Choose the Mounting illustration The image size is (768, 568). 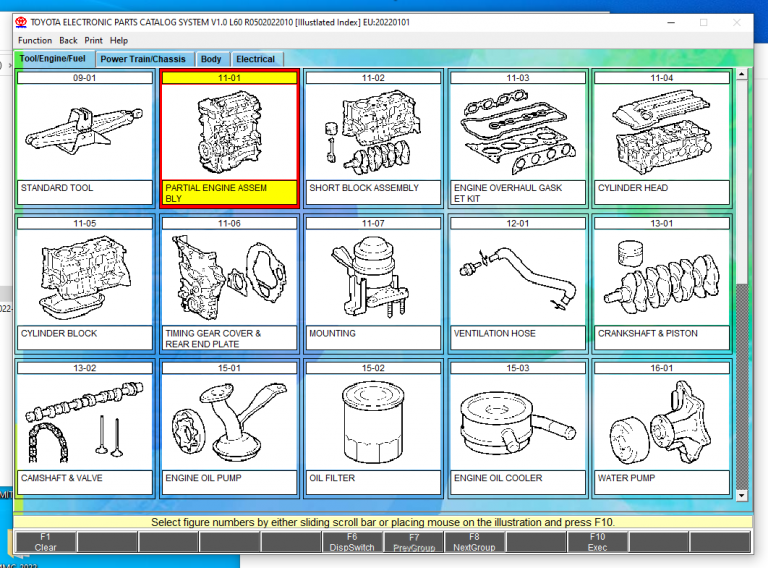[373, 277]
